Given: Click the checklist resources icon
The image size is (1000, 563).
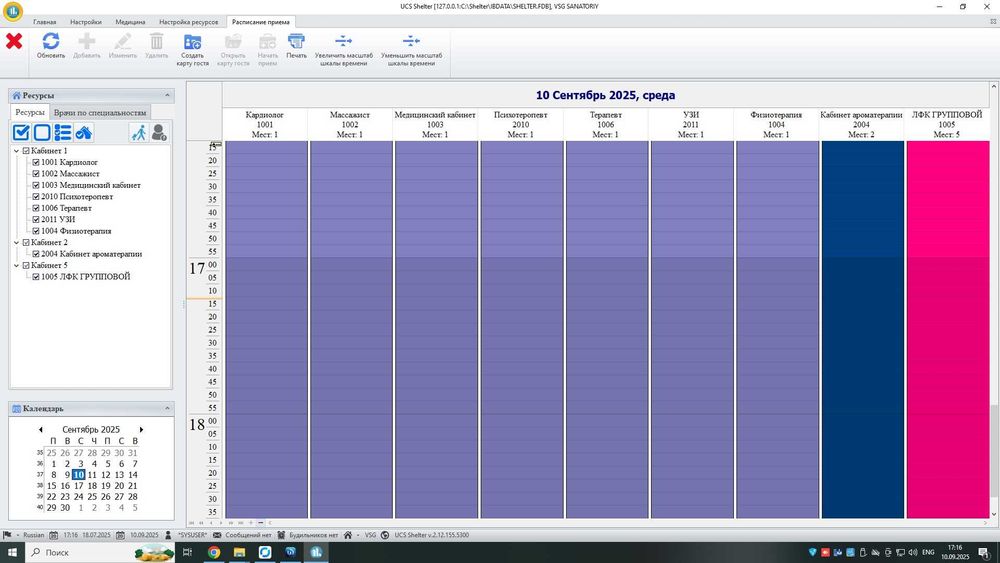Looking at the screenshot, I should click(x=62, y=133).
